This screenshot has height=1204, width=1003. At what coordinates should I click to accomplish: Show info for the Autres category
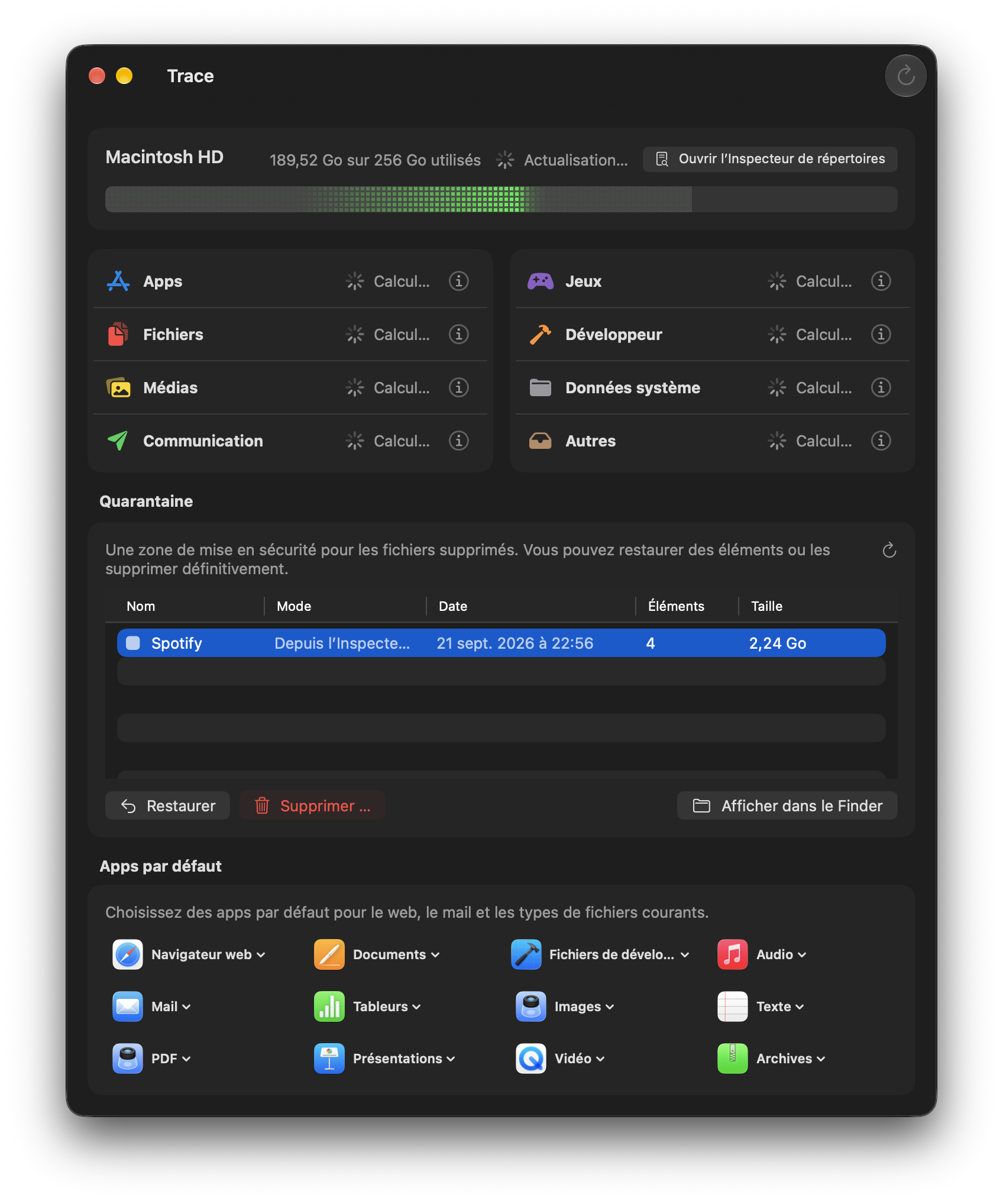881,441
